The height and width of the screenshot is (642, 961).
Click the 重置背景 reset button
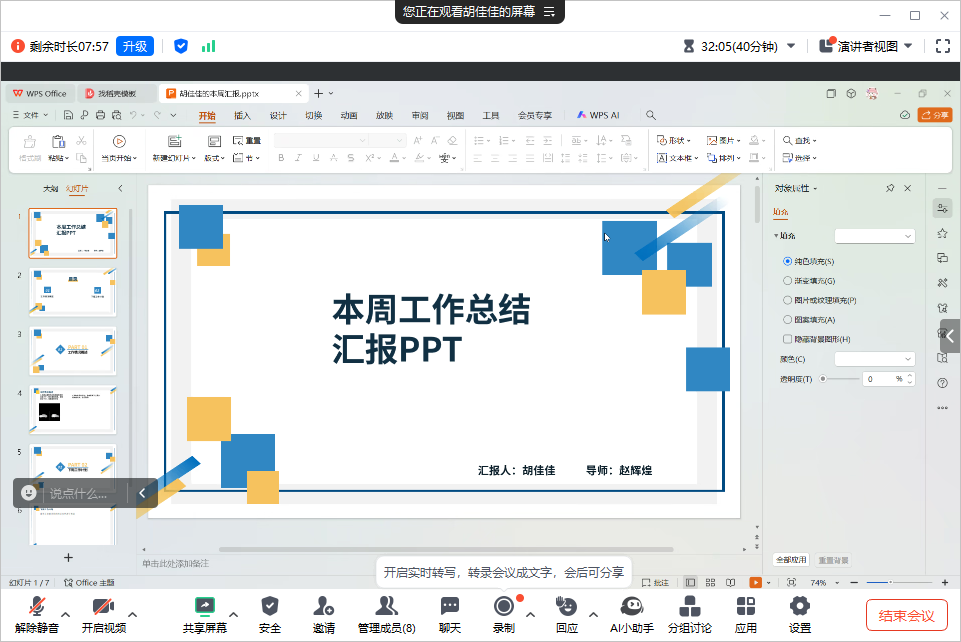click(x=834, y=560)
